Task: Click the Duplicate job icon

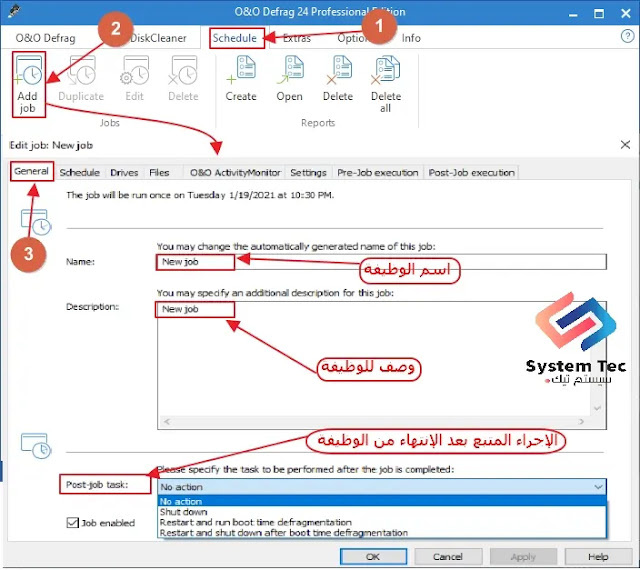Action: click(x=82, y=72)
